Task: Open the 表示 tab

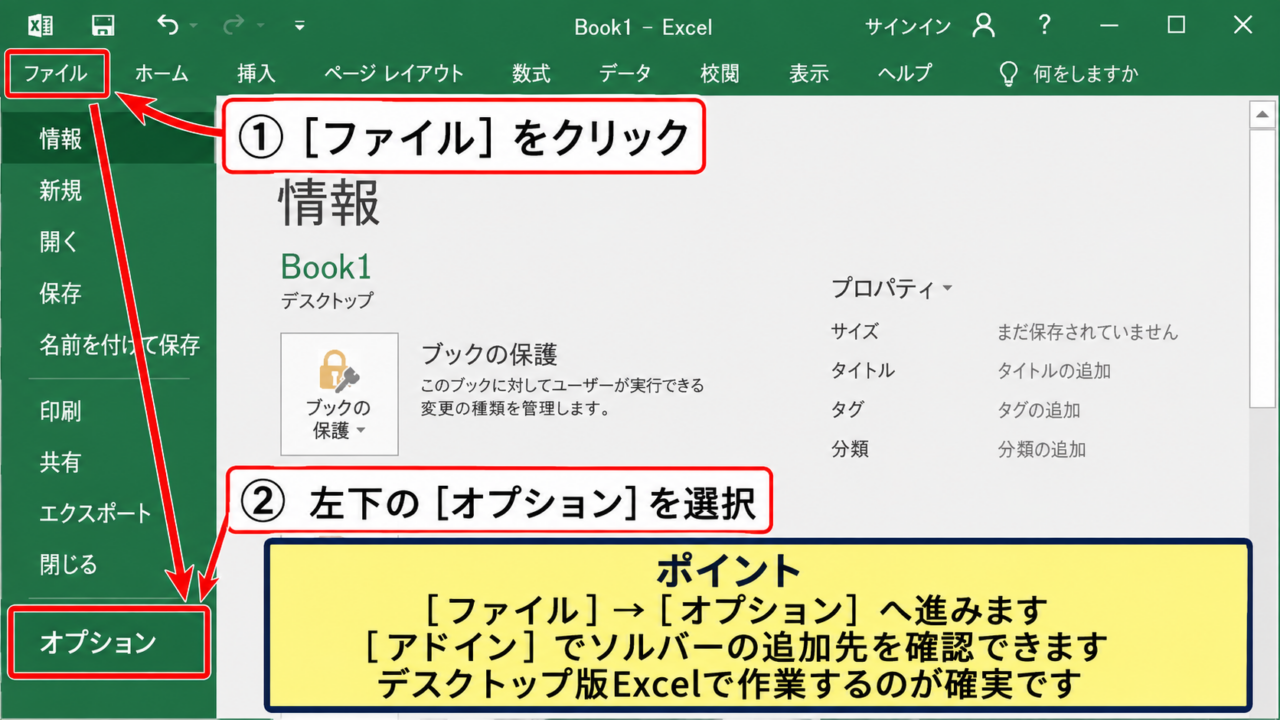Action: click(x=808, y=73)
